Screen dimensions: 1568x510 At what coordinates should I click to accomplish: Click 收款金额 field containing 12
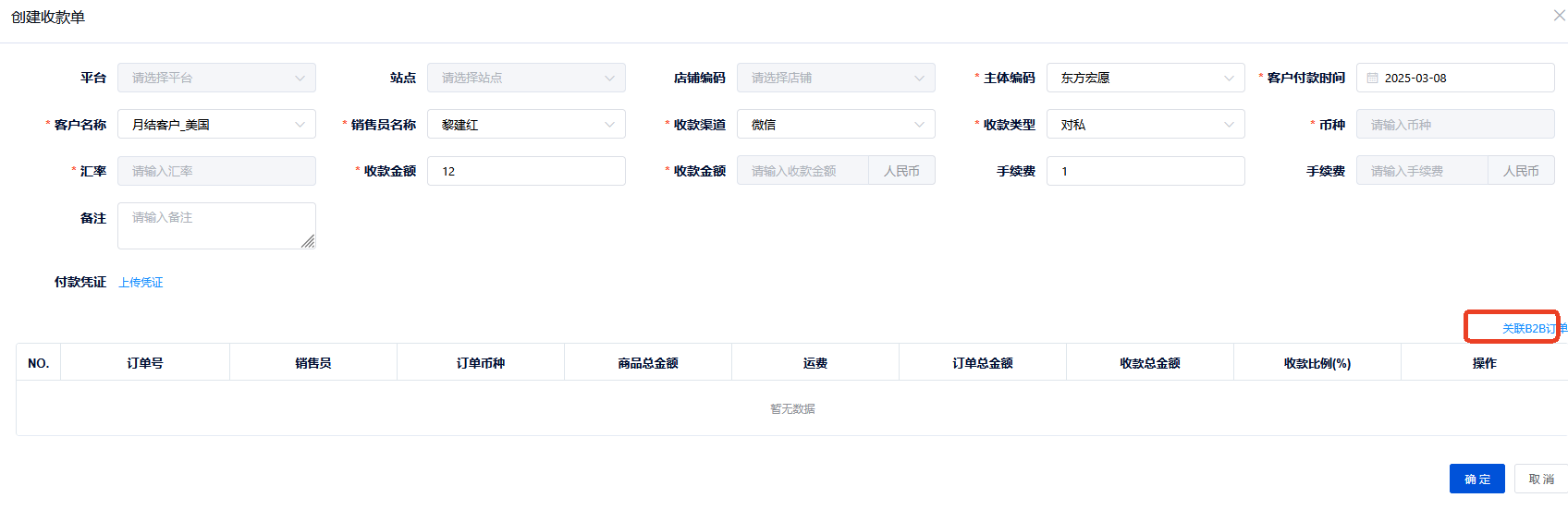click(x=525, y=171)
